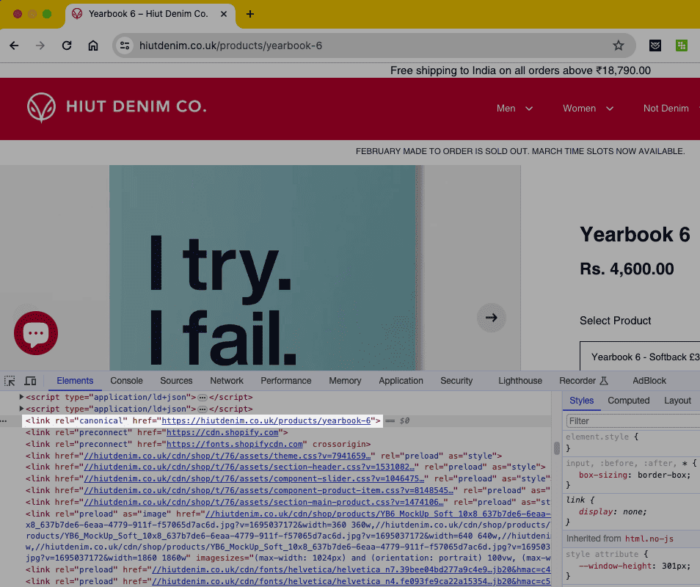
Task: Select the Computed sidebar tab
Action: [x=629, y=400]
